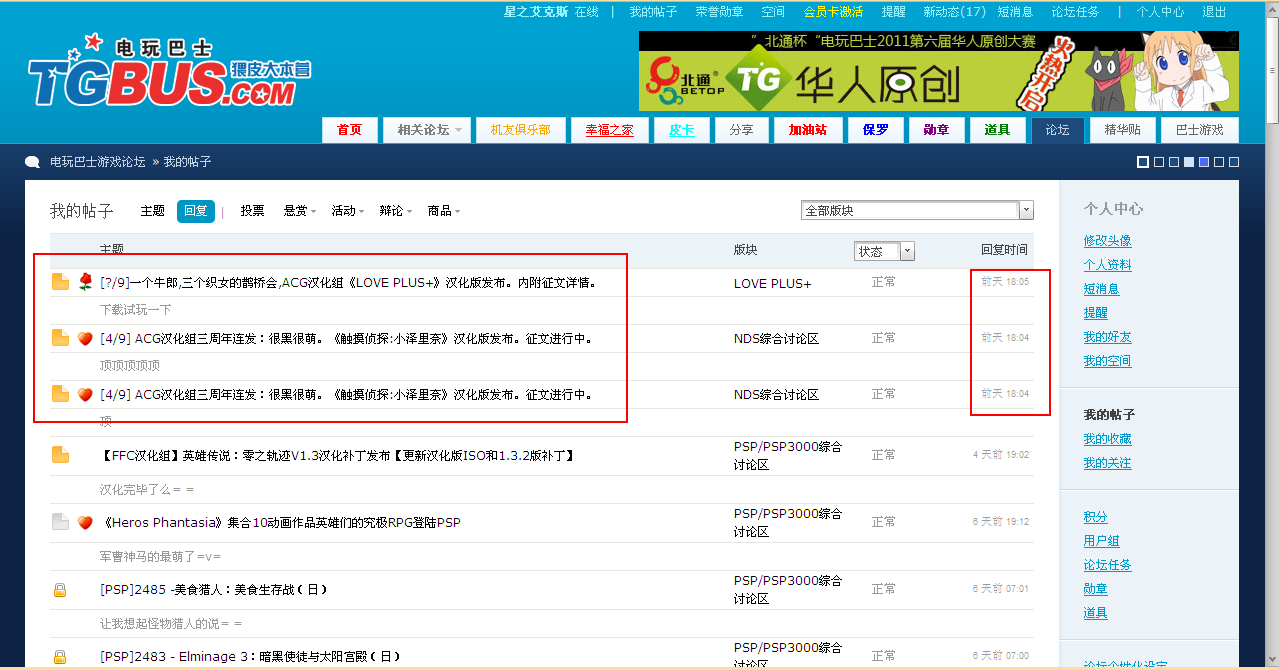Click the speech bubble icon in breadcrumb

tap(33, 162)
